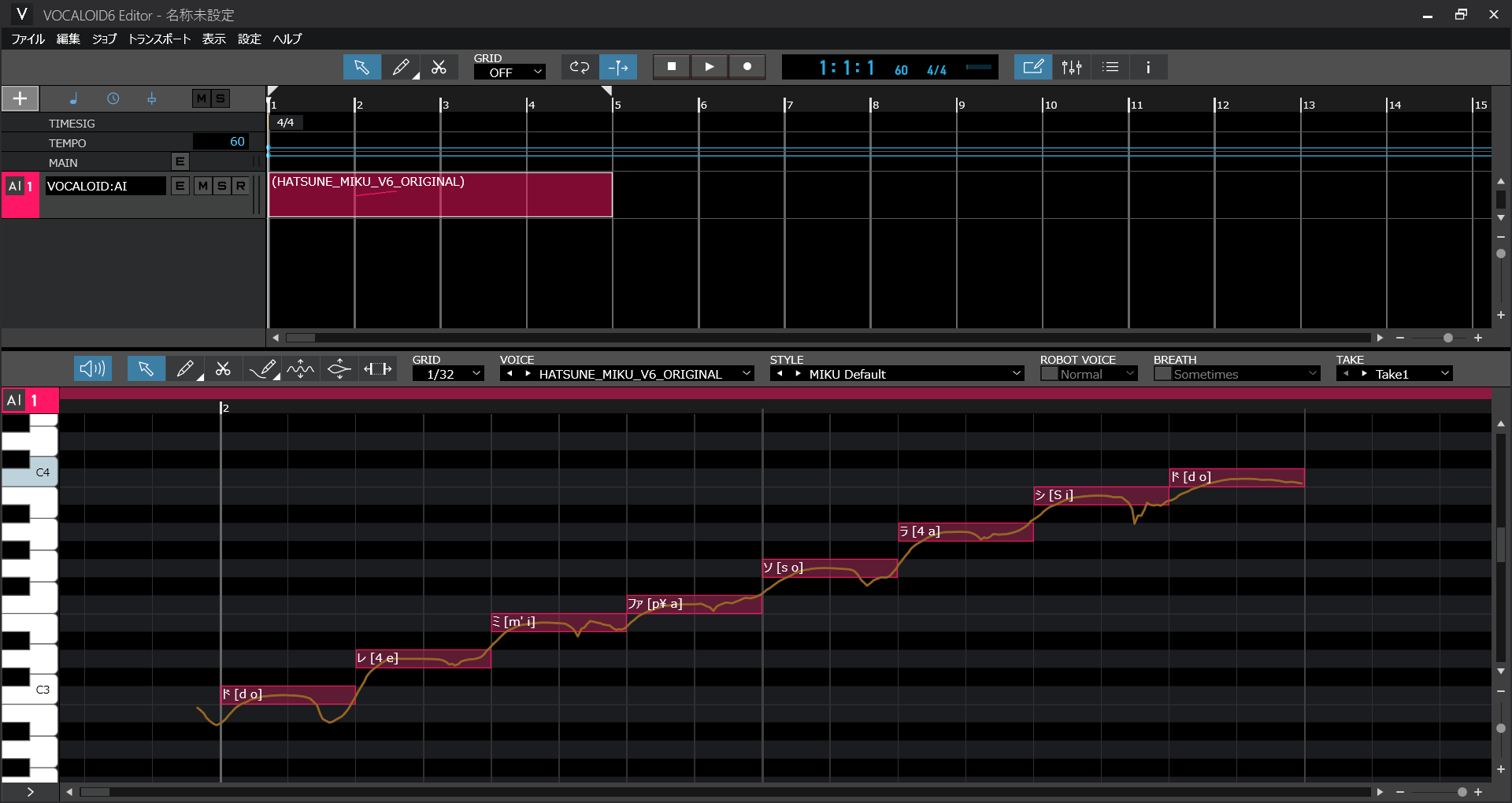The image size is (1512, 803).
Task: Start playback with play button
Action: pyautogui.click(x=710, y=67)
